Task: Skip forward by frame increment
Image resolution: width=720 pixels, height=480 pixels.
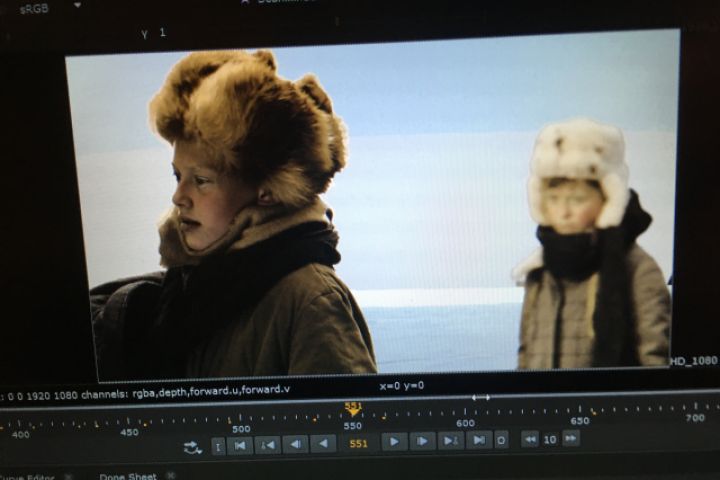Action: click(x=571, y=439)
